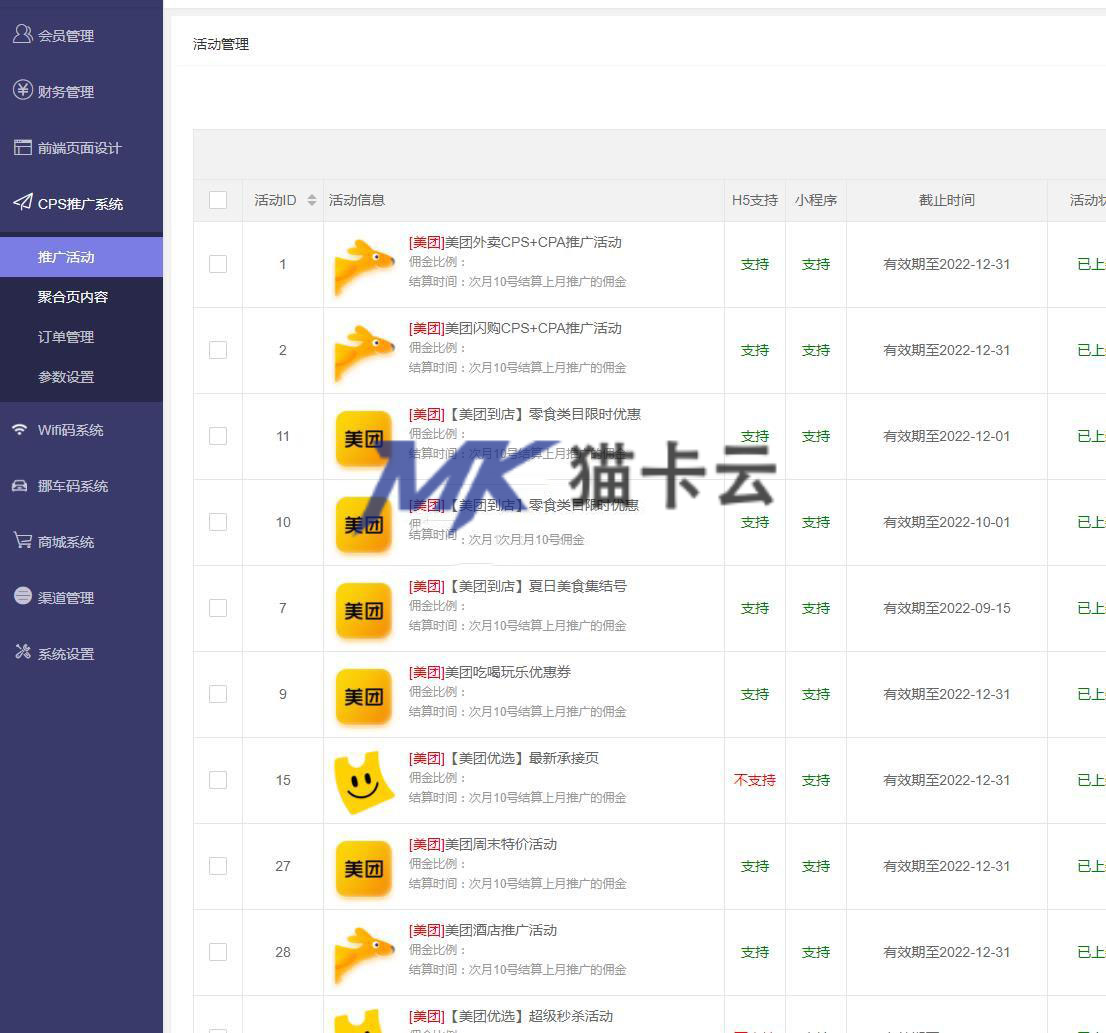Screen dimensions: 1106x1033
Task: Tick the checkbox for activity 9
Action: pos(218,695)
